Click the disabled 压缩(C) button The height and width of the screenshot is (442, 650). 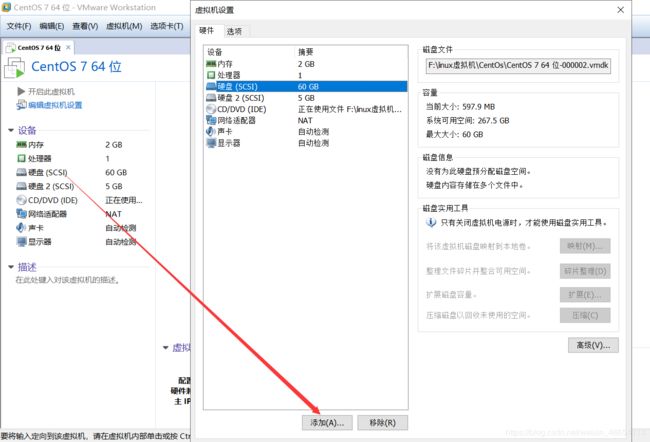point(585,316)
